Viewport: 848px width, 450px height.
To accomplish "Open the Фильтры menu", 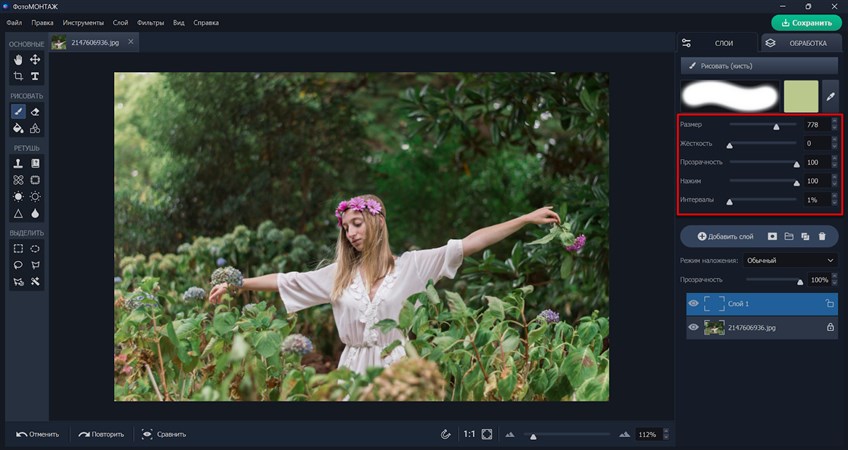I will [151, 21].
